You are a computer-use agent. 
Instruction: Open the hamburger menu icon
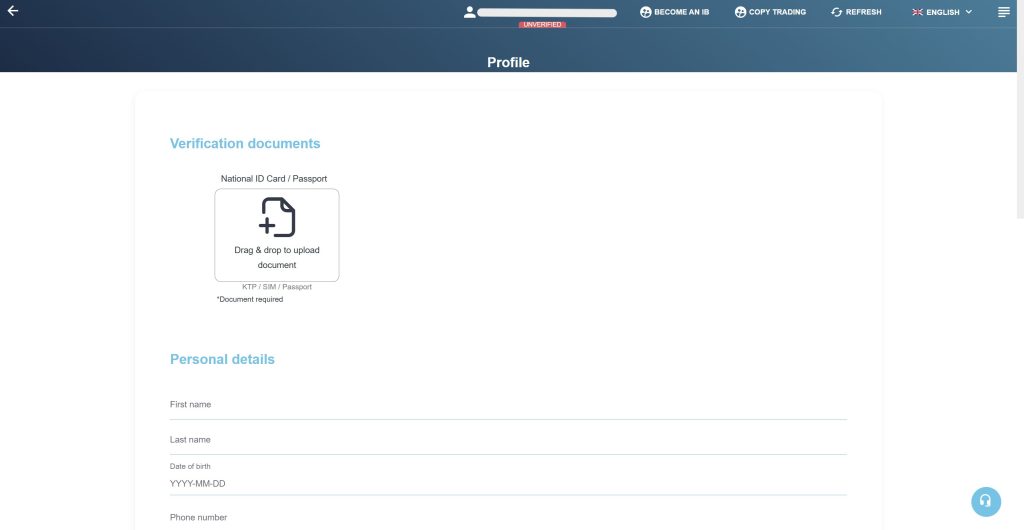pyautogui.click(x=1004, y=12)
